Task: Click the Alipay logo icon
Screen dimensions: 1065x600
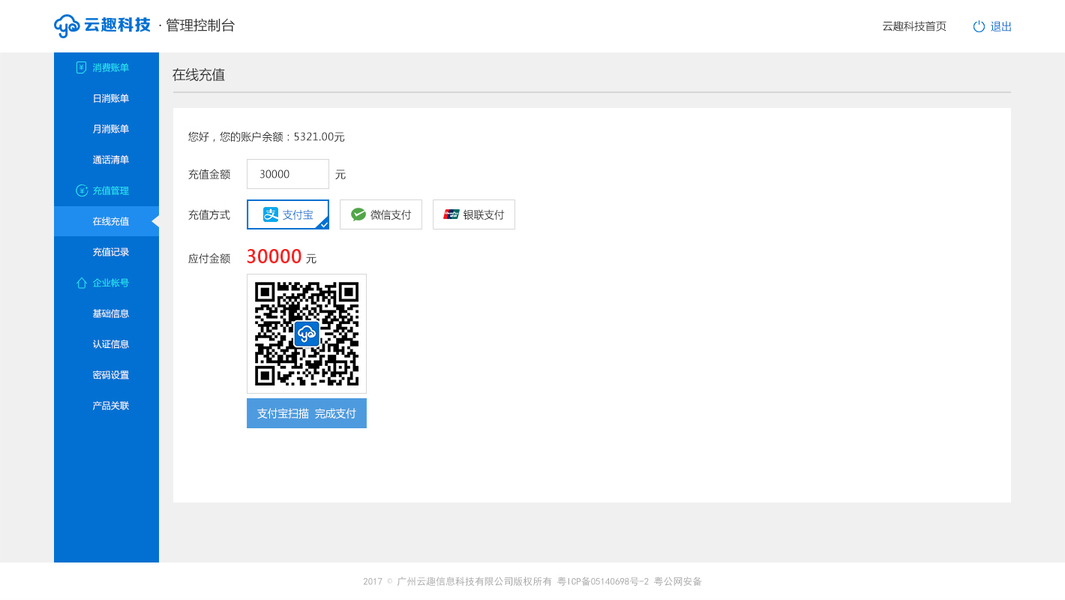Action: pos(270,215)
